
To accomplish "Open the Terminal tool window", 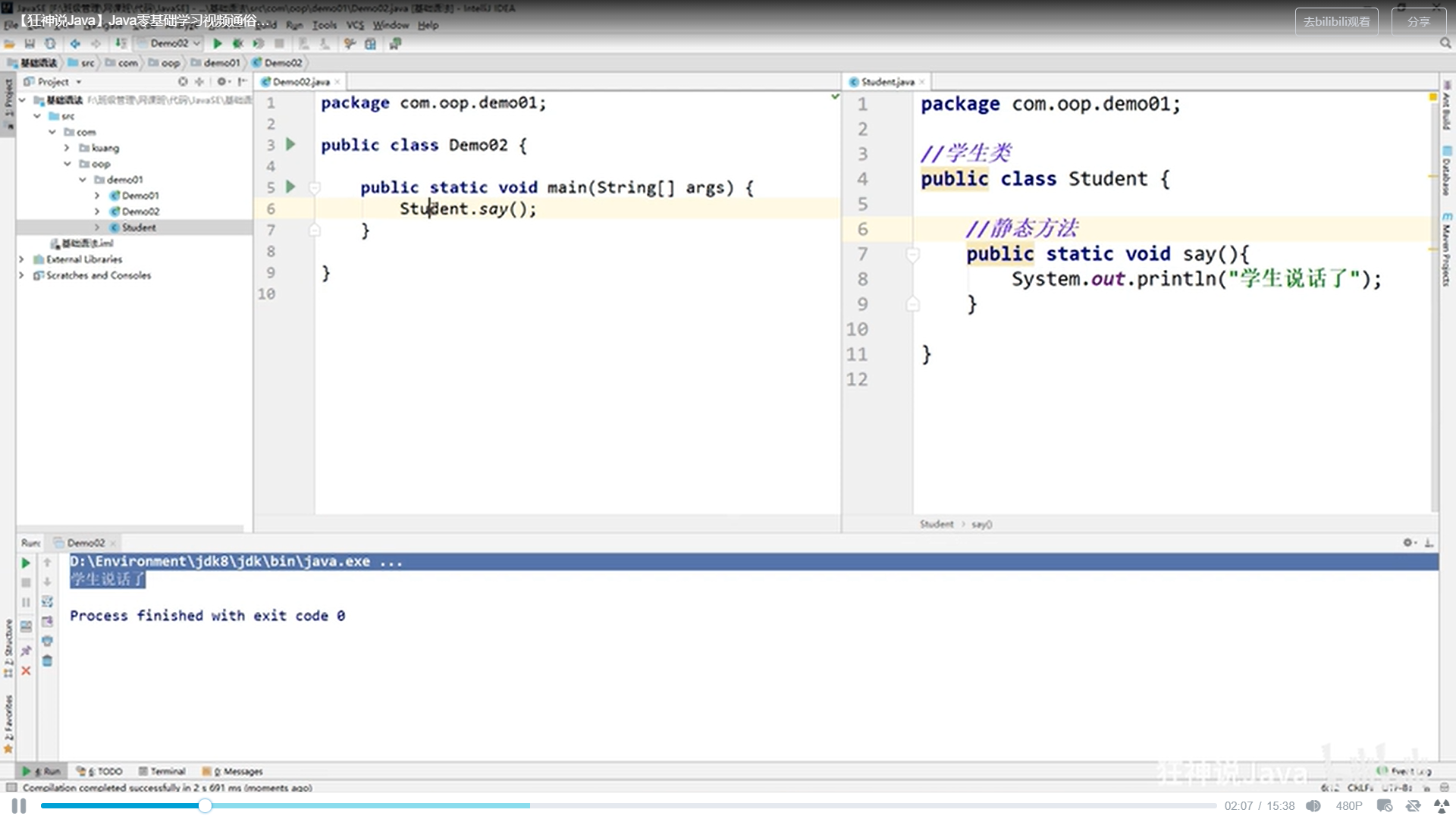I will pyautogui.click(x=162, y=771).
